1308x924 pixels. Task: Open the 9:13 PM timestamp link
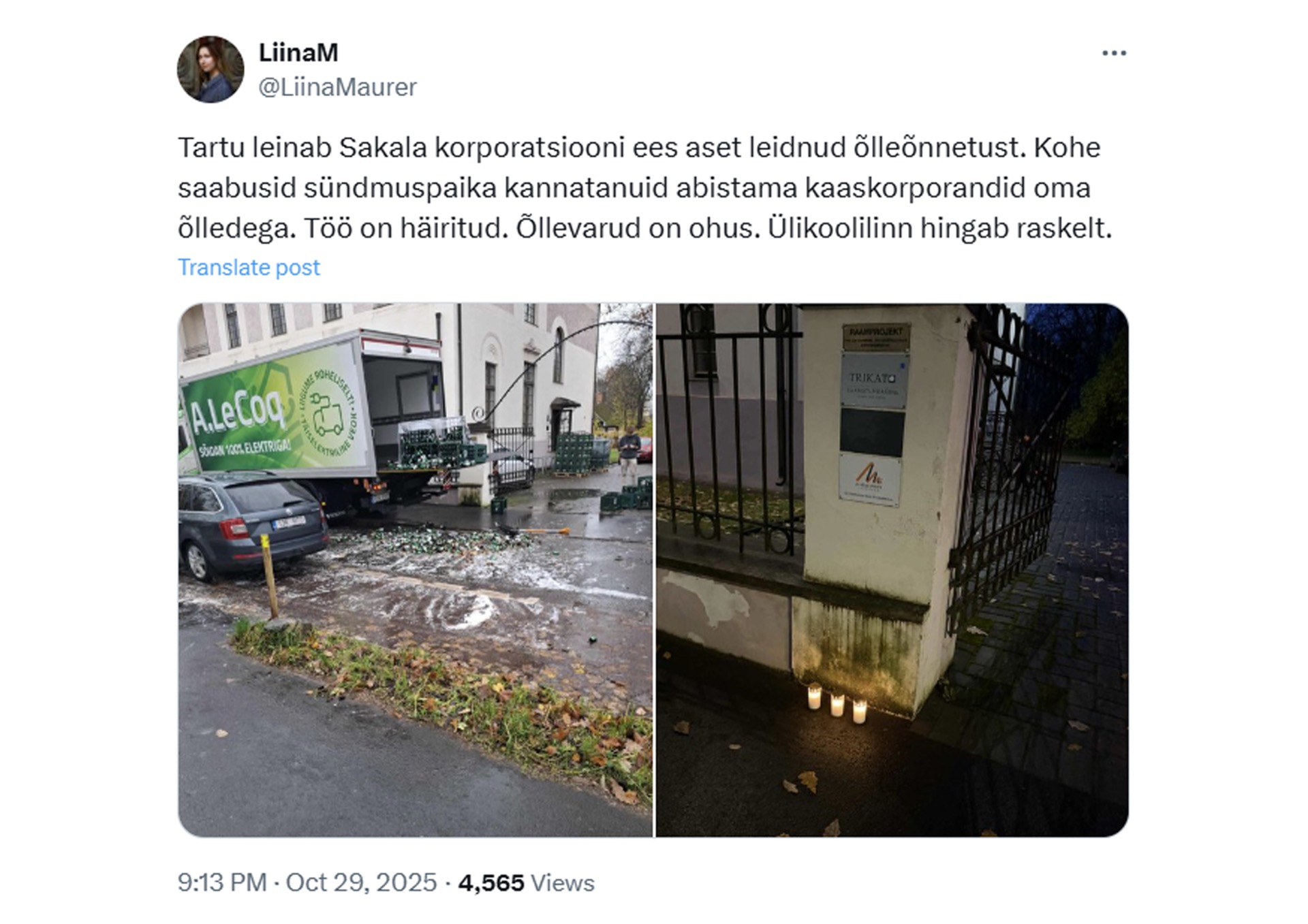click(x=222, y=882)
